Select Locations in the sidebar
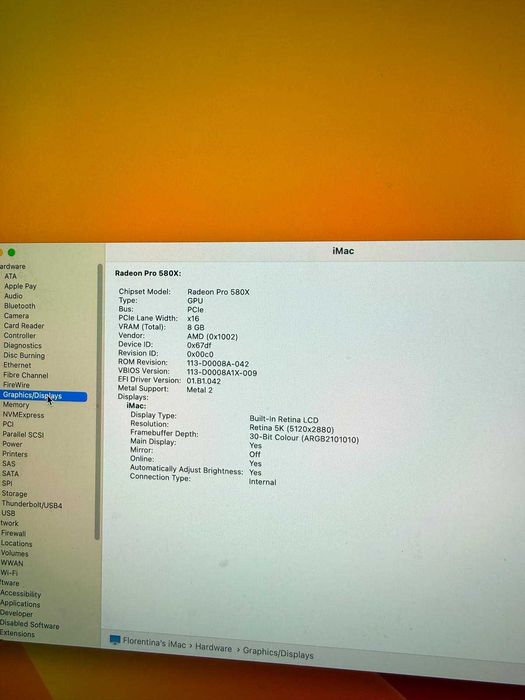Image resolution: width=525 pixels, height=700 pixels. 17,544
